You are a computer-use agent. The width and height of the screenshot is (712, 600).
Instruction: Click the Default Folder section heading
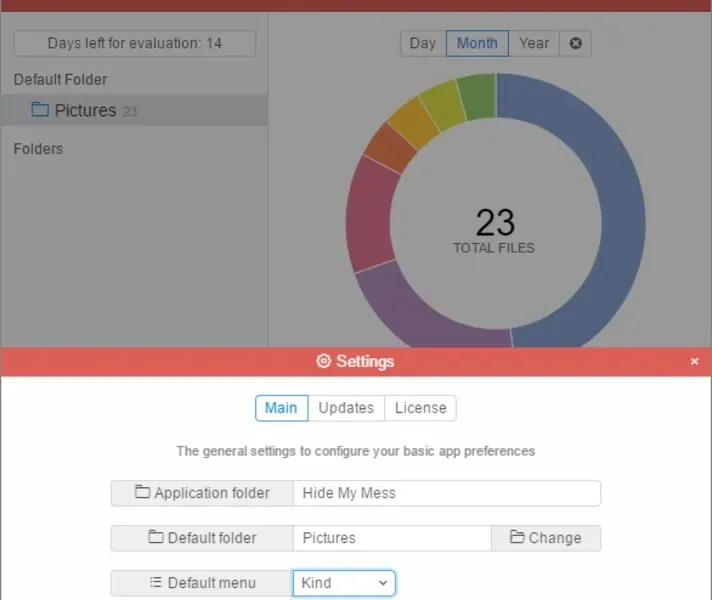coord(60,79)
